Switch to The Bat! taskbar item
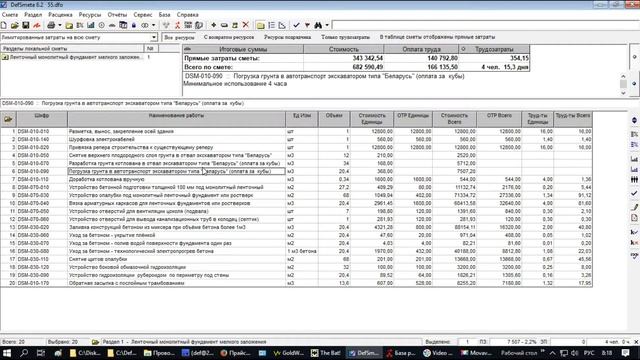The height and width of the screenshot is (360, 640). pos(326,353)
